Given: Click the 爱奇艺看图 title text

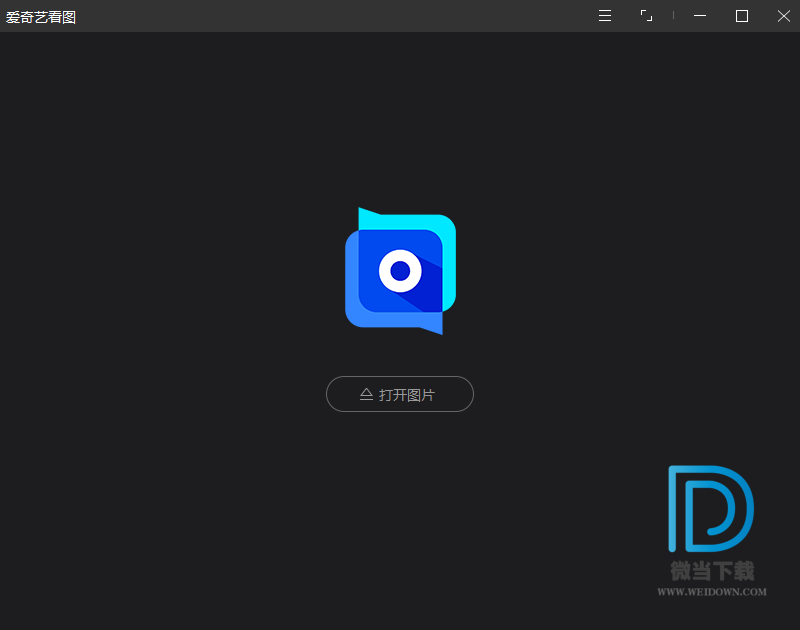Looking at the screenshot, I should [x=41, y=17].
